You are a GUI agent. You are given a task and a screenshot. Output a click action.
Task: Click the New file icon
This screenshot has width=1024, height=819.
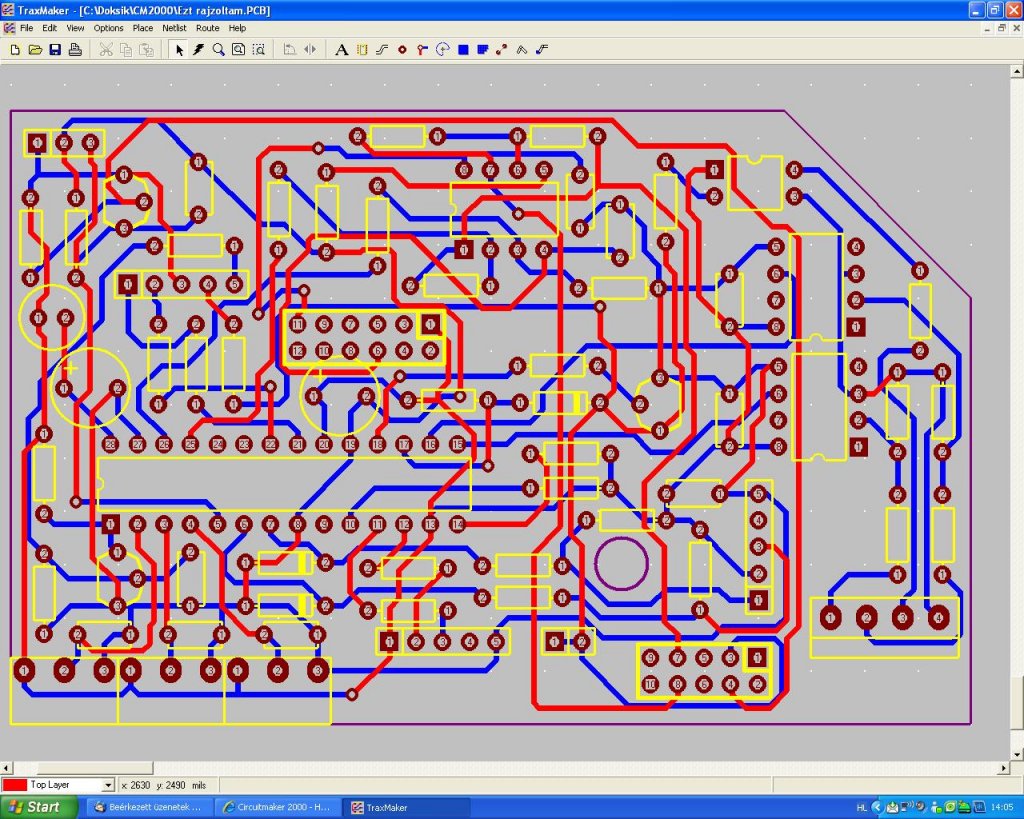pos(15,50)
